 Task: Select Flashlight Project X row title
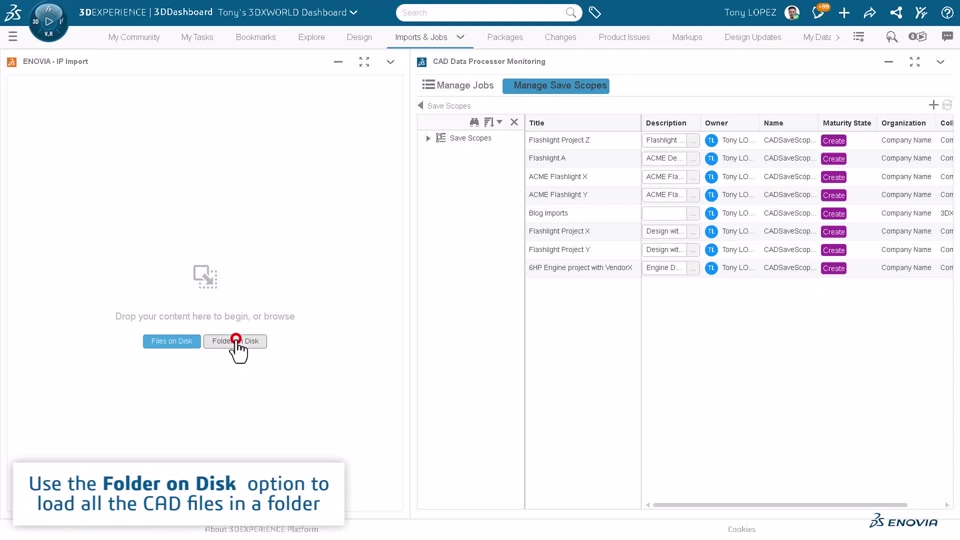coord(559,231)
